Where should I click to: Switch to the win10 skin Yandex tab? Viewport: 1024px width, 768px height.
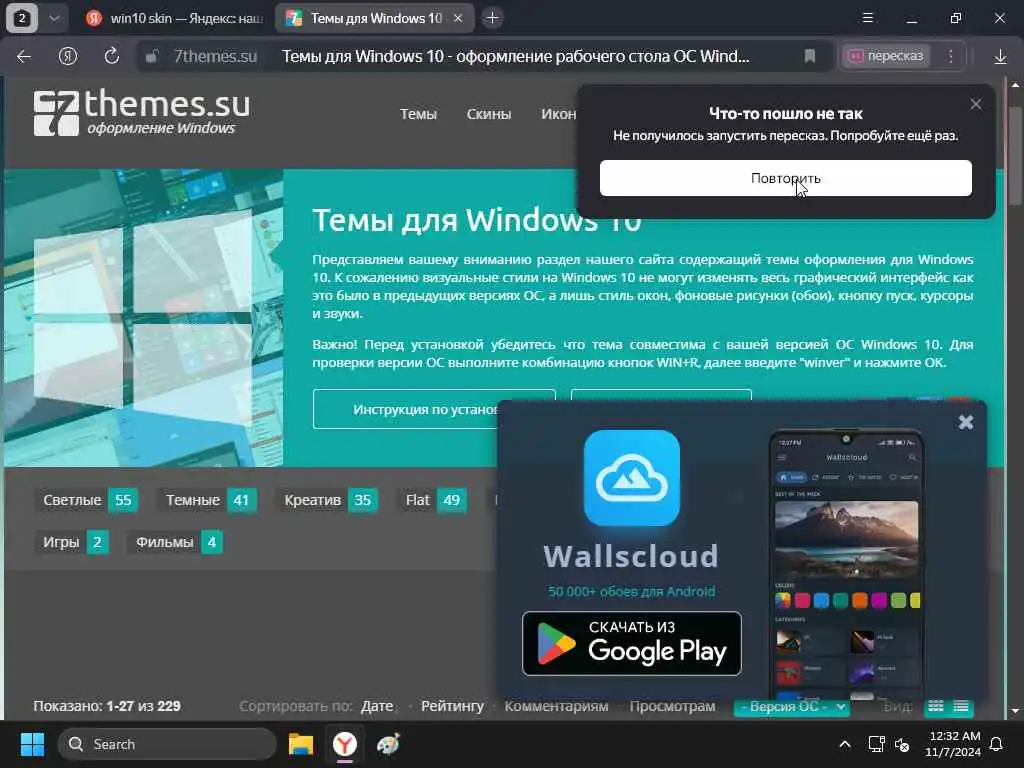pos(174,18)
